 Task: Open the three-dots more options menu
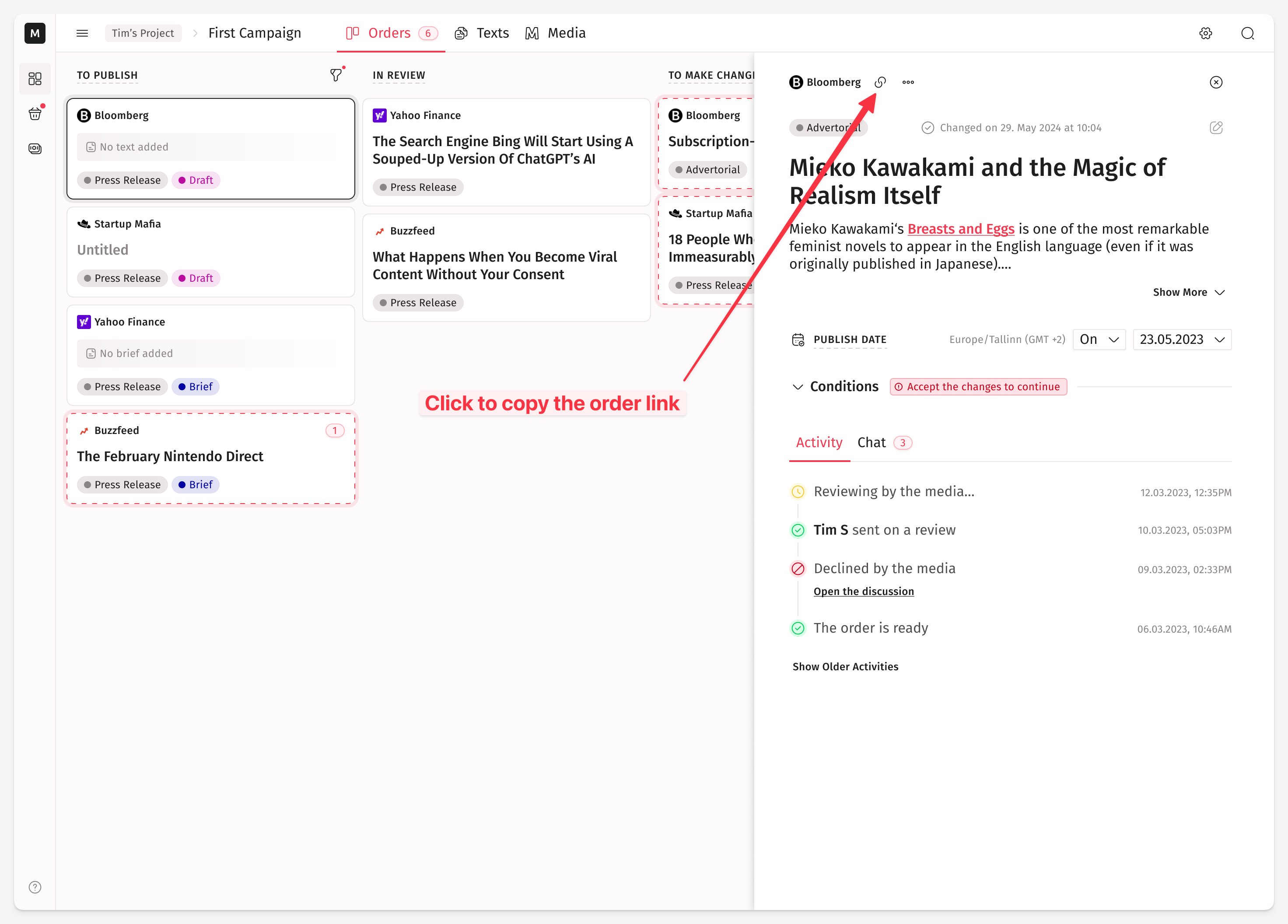click(x=907, y=82)
